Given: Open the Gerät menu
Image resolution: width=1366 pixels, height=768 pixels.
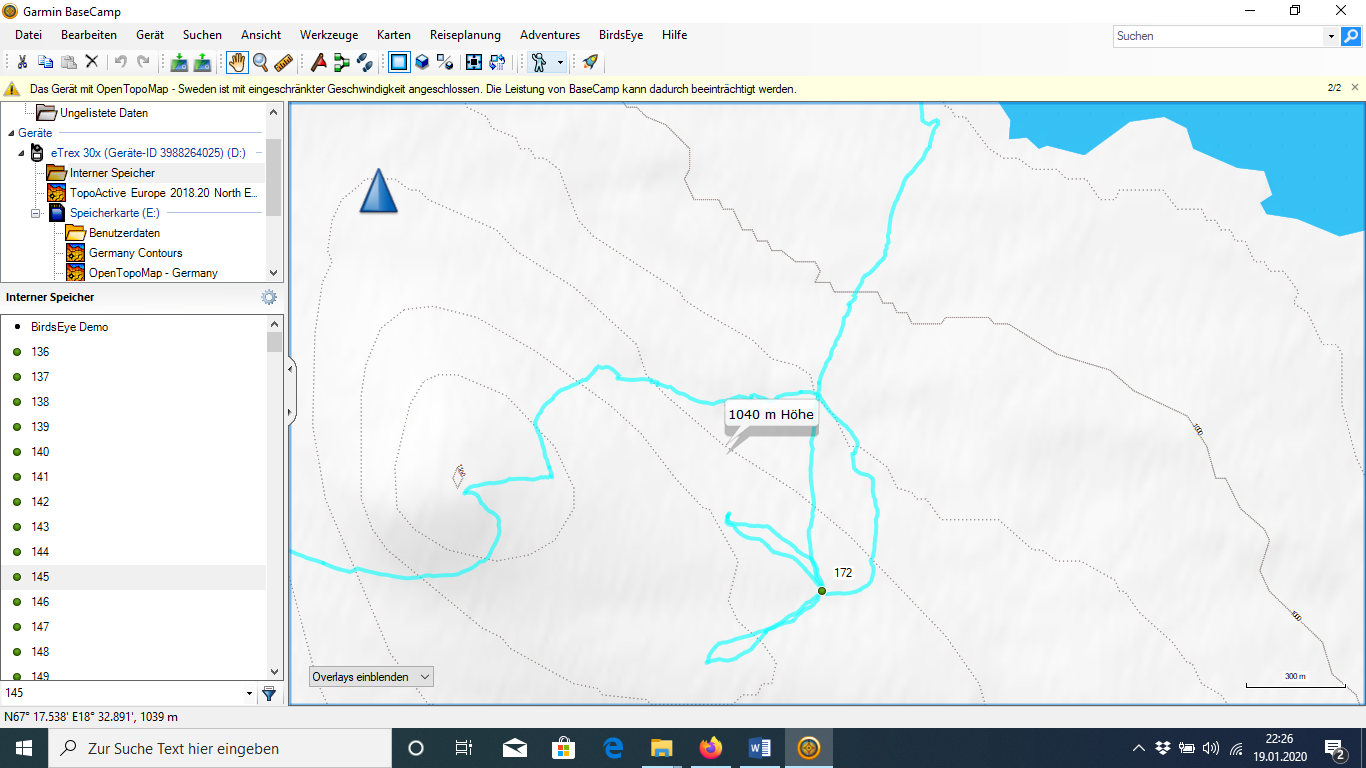Looking at the screenshot, I should (150, 35).
